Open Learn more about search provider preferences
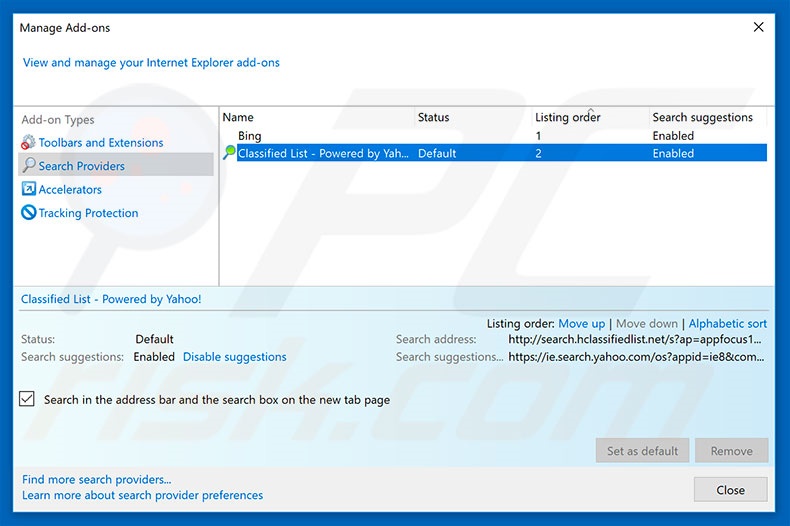This screenshot has width=790, height=526. (142, 495)
